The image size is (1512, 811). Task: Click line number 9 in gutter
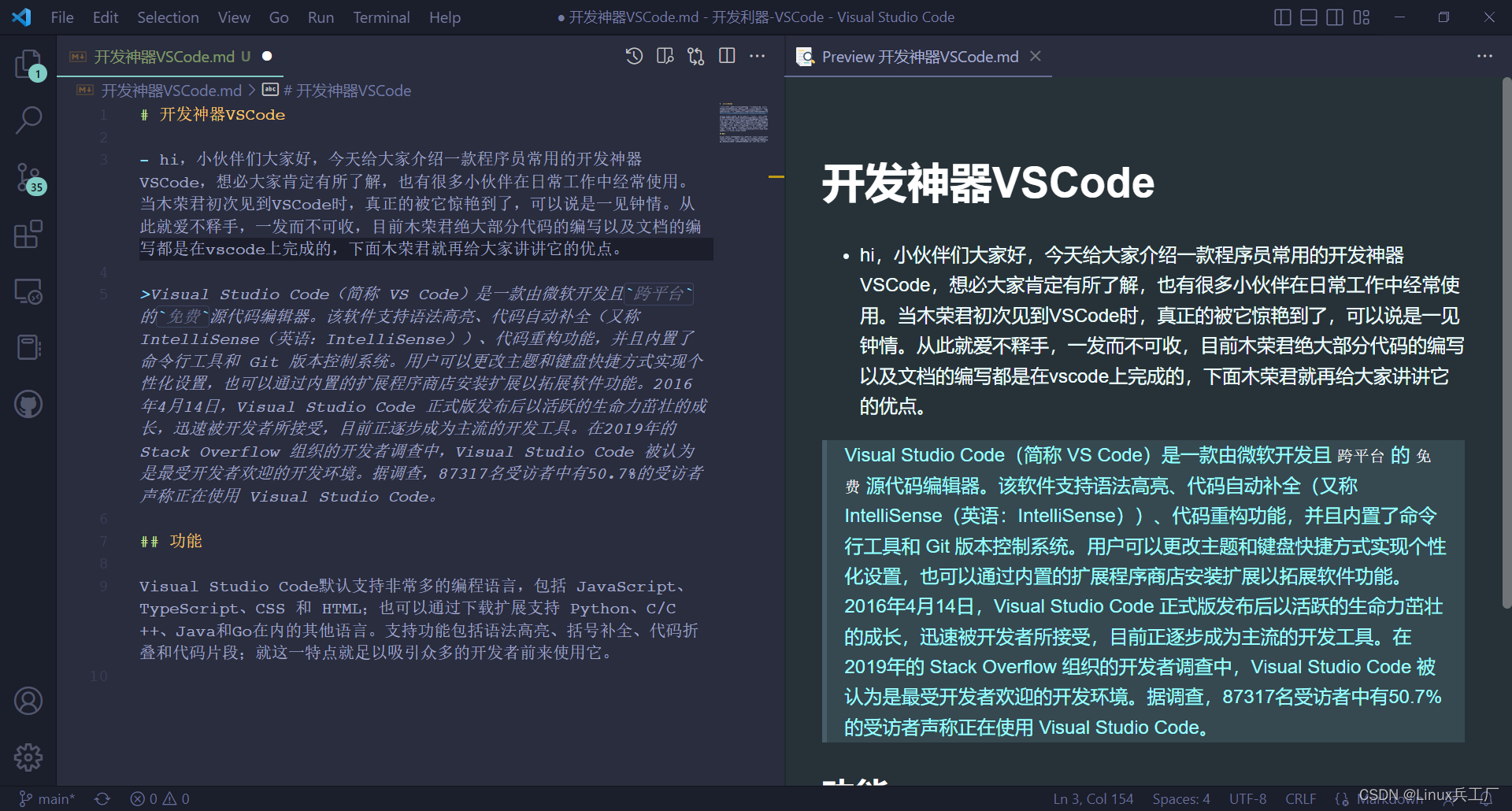coord(103,586)
